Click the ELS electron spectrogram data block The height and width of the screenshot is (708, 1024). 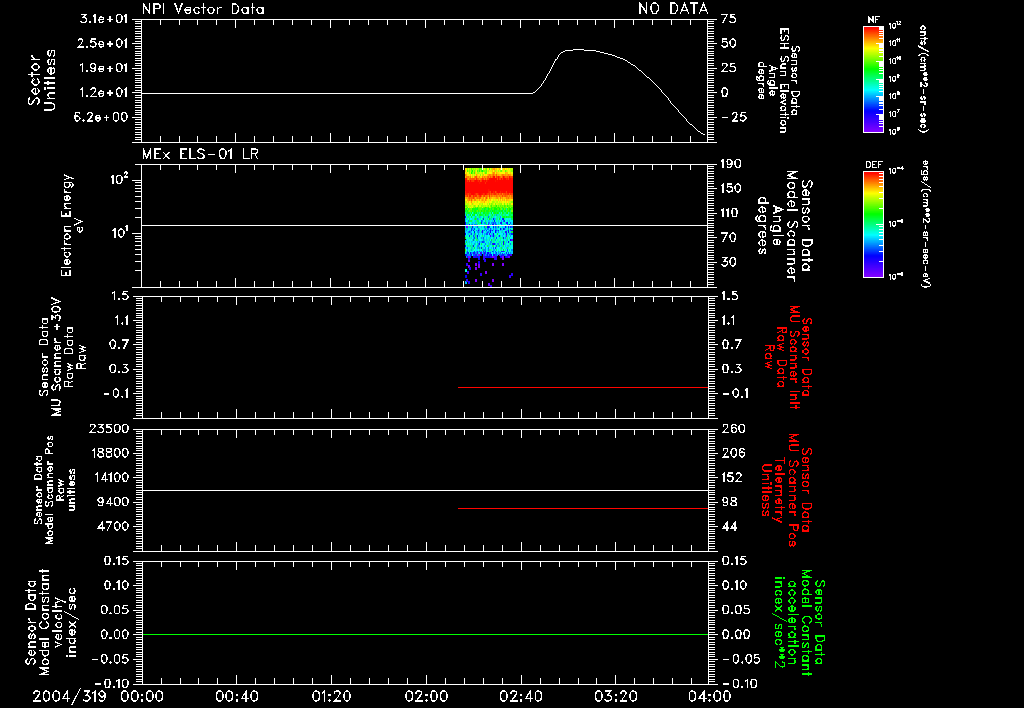pos(488,226)
